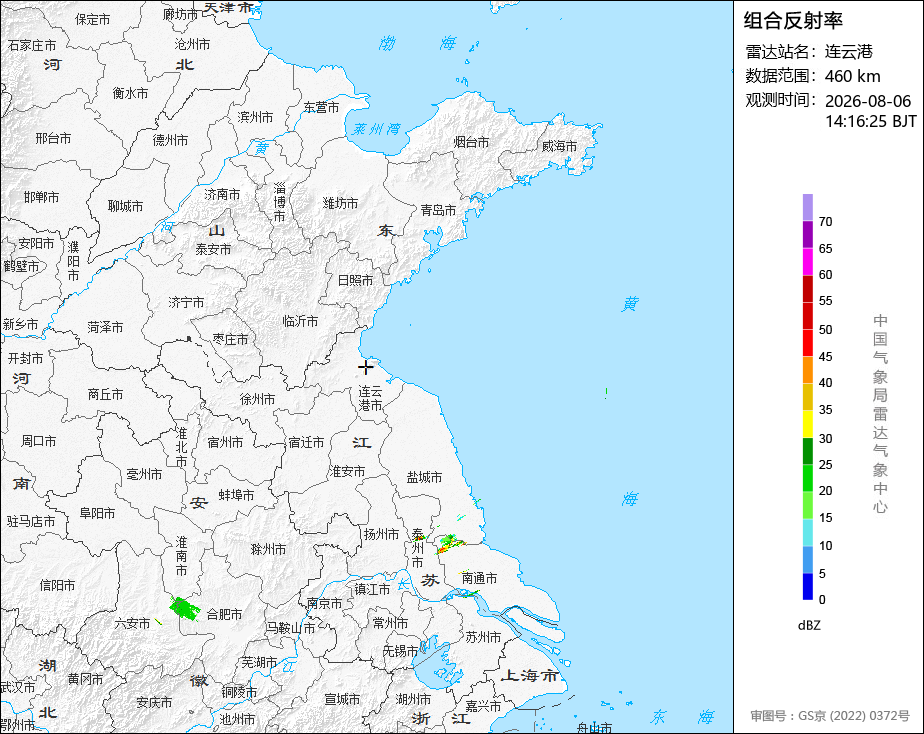
Task: Click the green radar echo near 合肥市
Action: (184, 608)
